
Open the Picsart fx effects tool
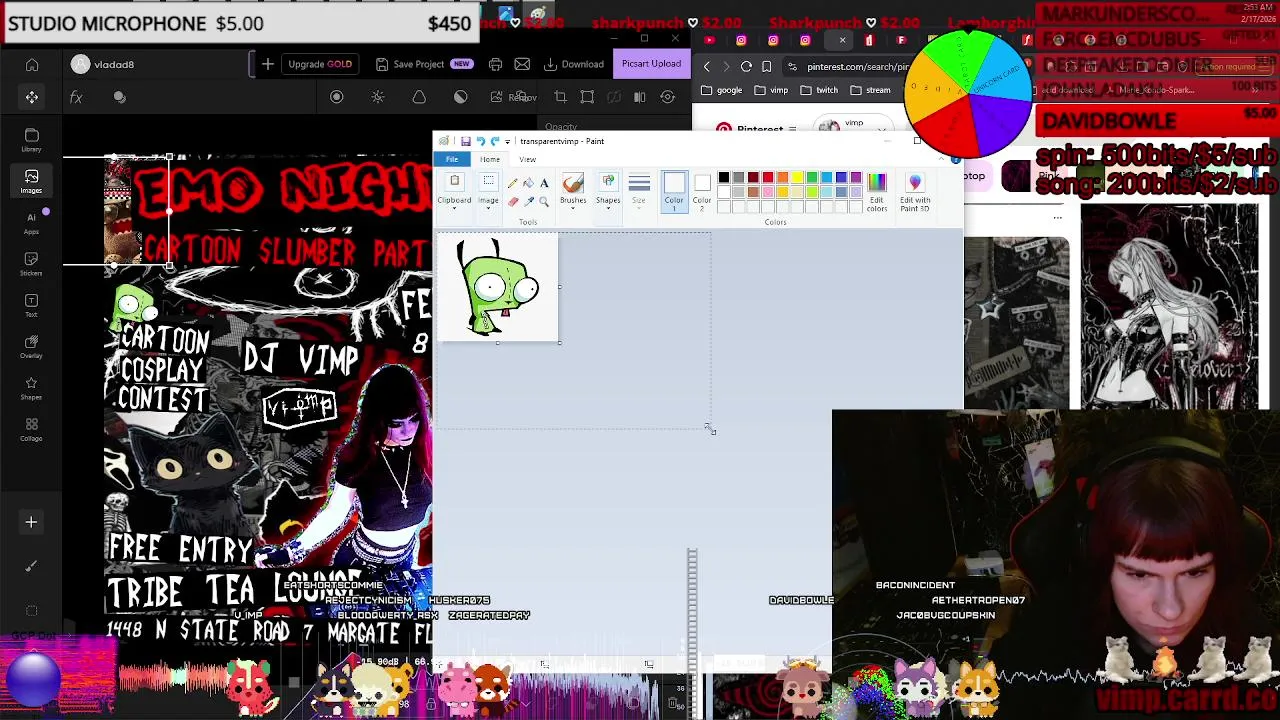[x=76, y=97]
